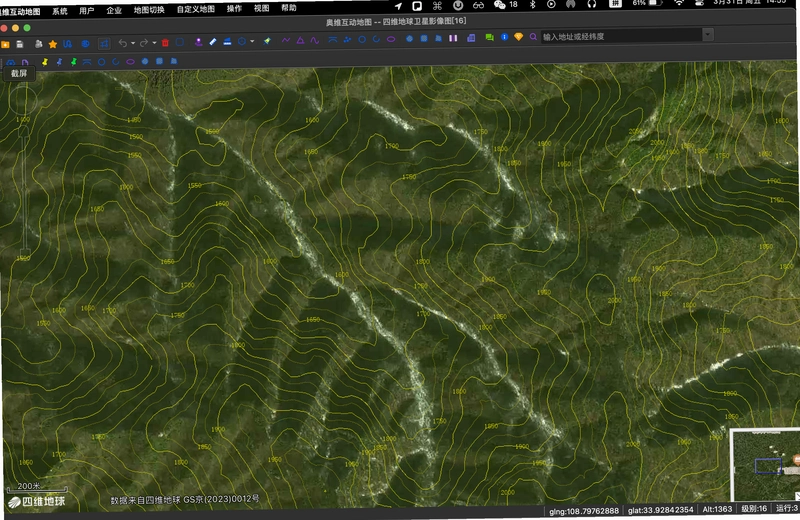Click the blue hexagon outline tool
Screen dimensions: 800x520
coord(242,41)
